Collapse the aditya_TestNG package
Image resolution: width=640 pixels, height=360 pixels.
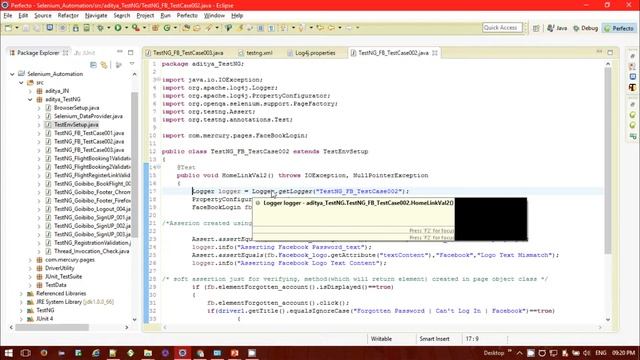30,100
